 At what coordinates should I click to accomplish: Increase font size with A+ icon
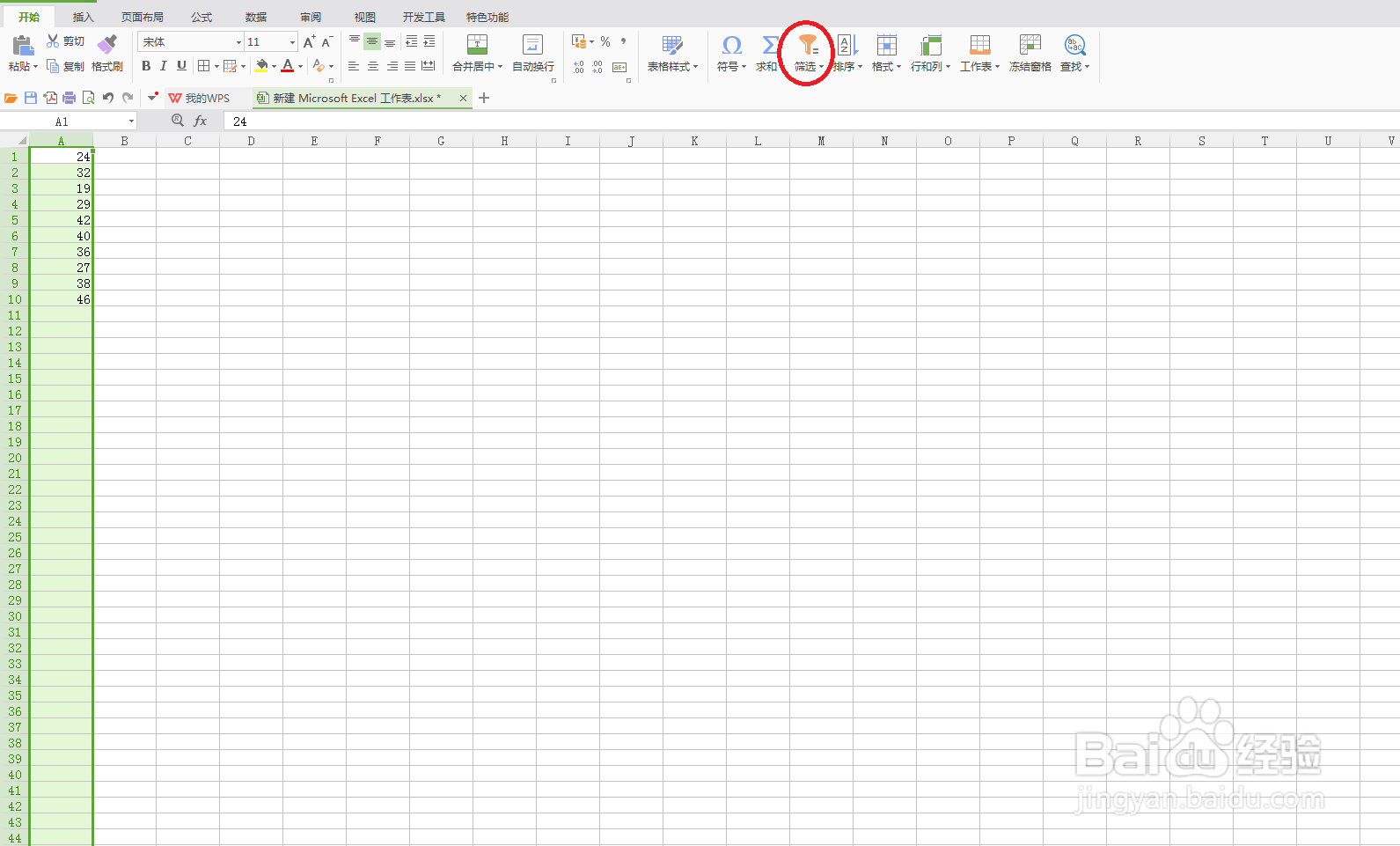[x=309, y=41]
